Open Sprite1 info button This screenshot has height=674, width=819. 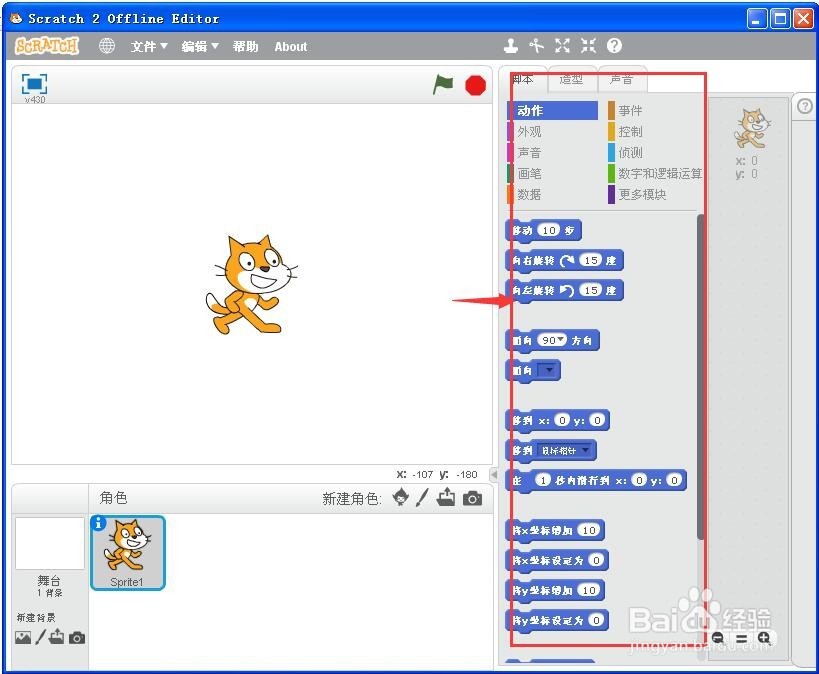point(98,523)
